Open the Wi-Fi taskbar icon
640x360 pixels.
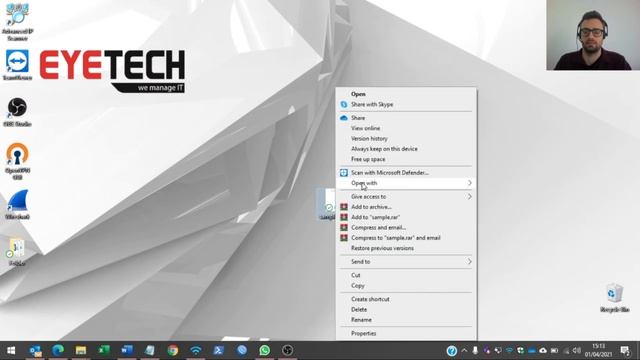click(x=196, y=350)
